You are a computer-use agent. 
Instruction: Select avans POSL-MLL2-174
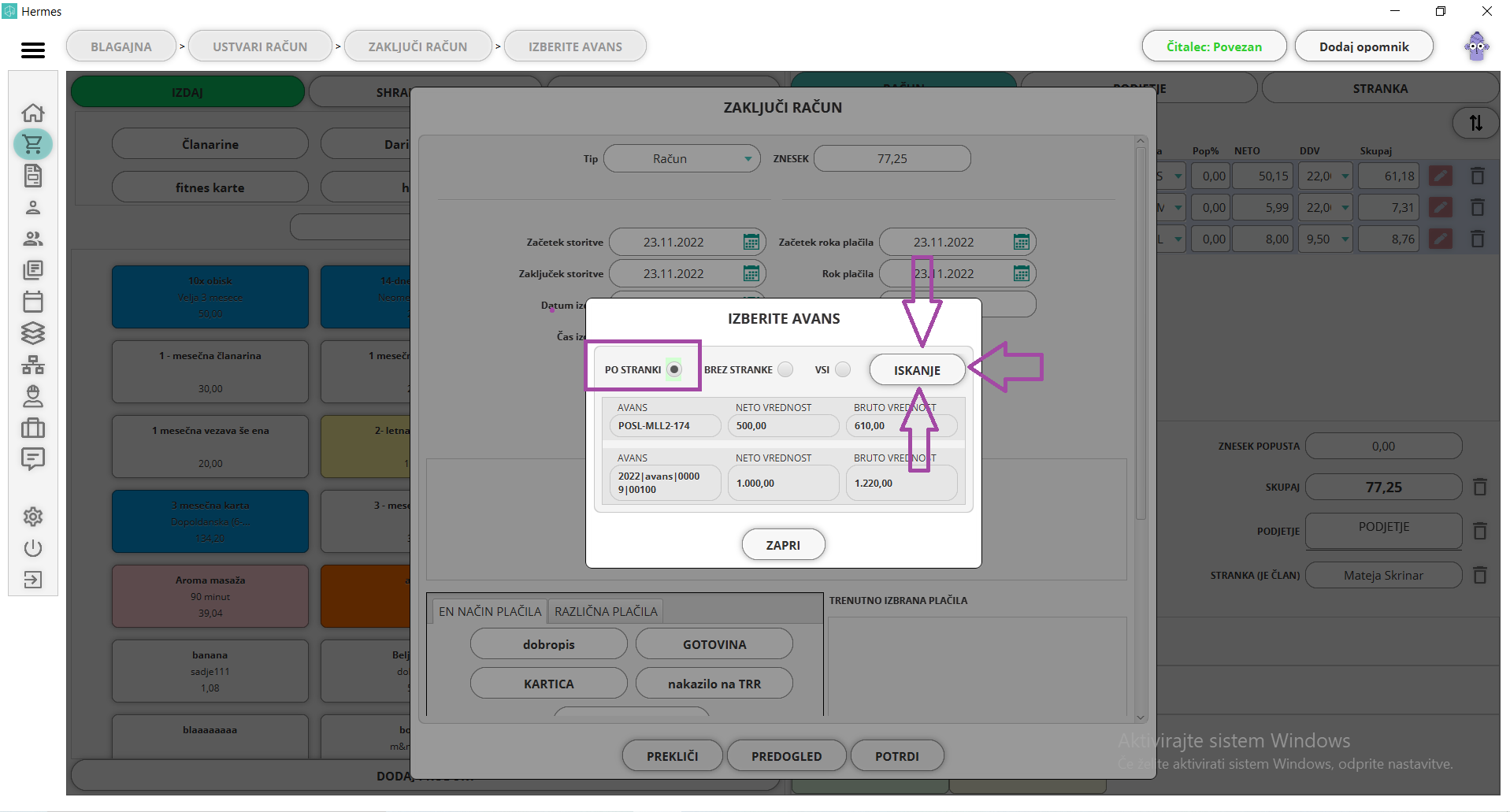666,426
